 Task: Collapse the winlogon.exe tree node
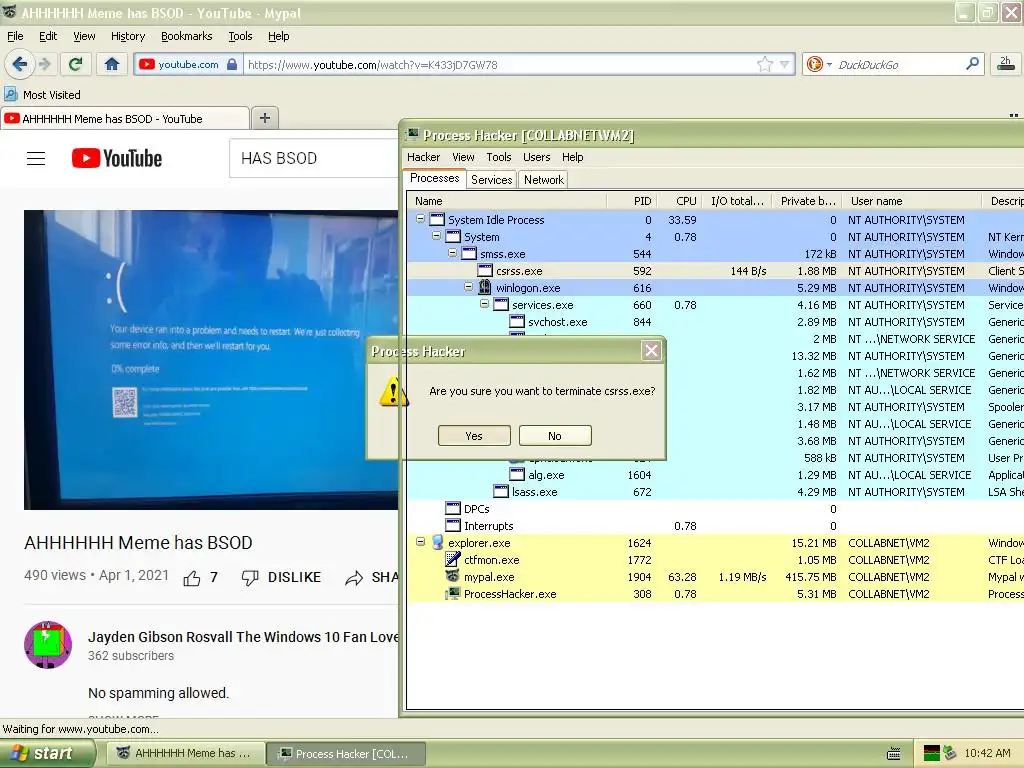468,287
